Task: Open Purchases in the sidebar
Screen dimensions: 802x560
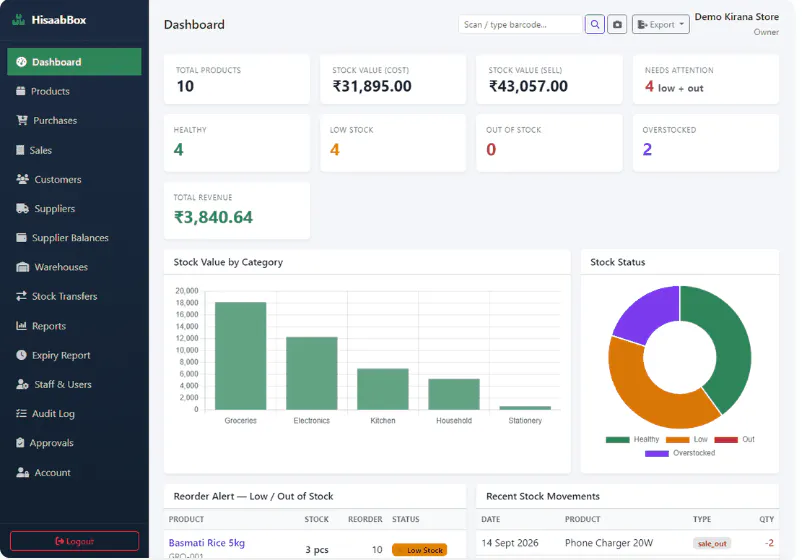Action: point(55,120)
